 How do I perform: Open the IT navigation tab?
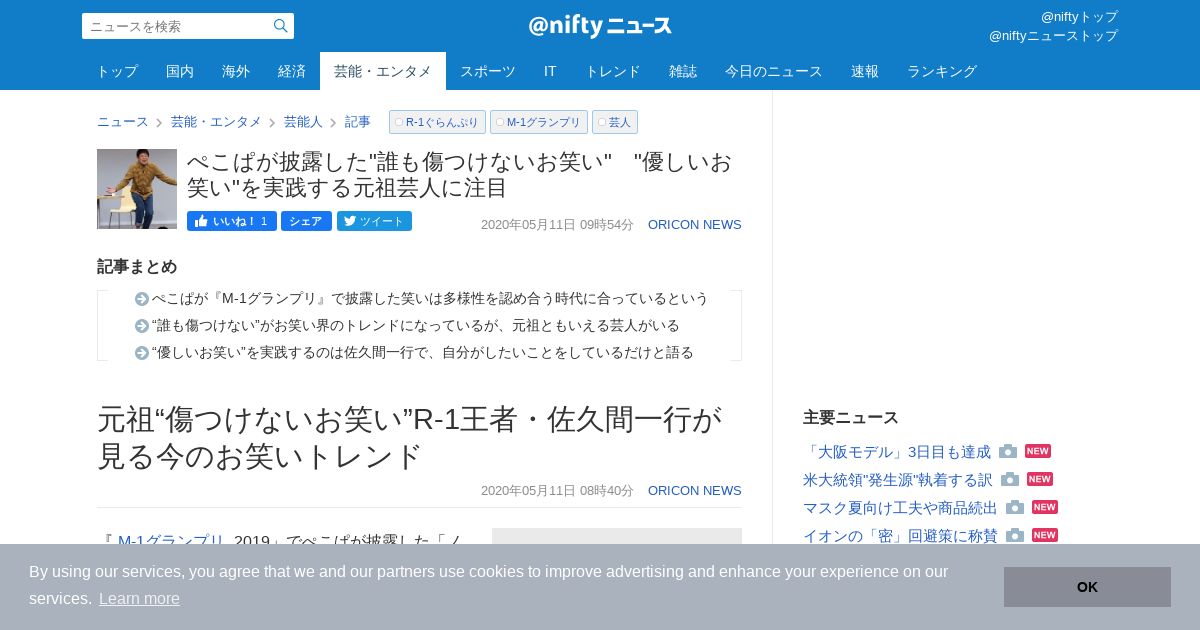(x=550, y=71)
